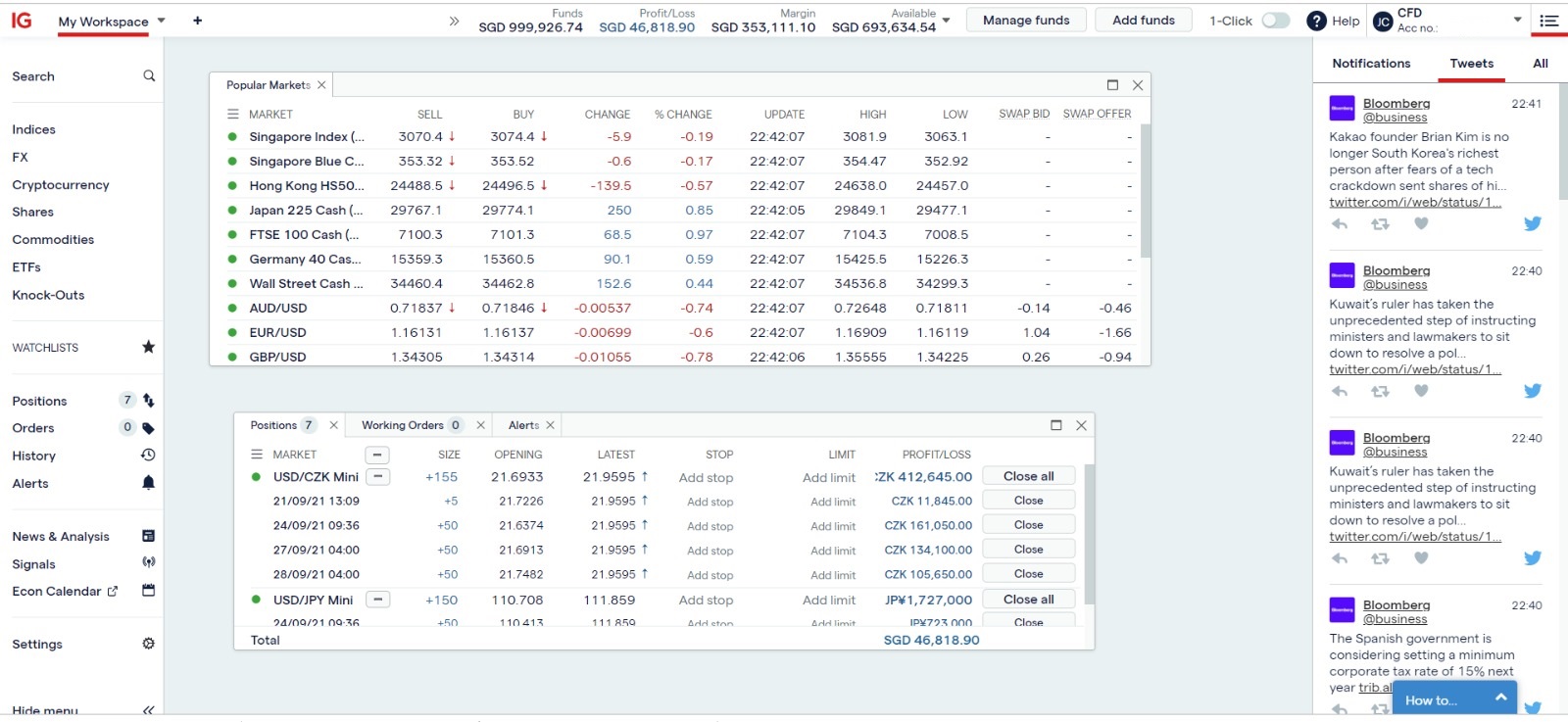Click Twitter bird icon on Kakao tweet
This screenshot has width=1568, height=722.
[x=1533, y=223]
